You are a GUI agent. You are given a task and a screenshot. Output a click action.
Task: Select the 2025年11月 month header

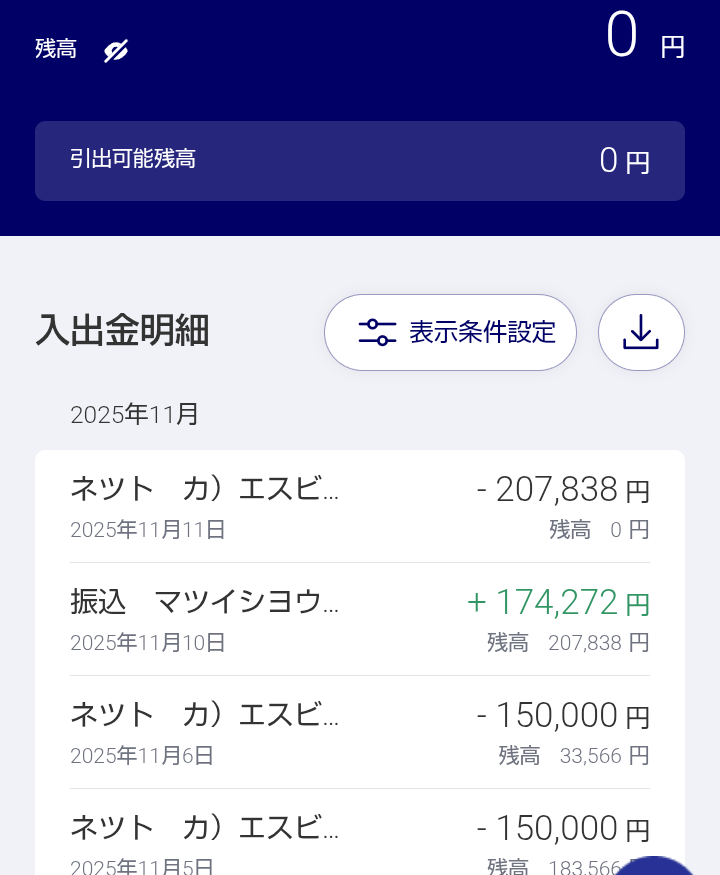pos(135,414)
